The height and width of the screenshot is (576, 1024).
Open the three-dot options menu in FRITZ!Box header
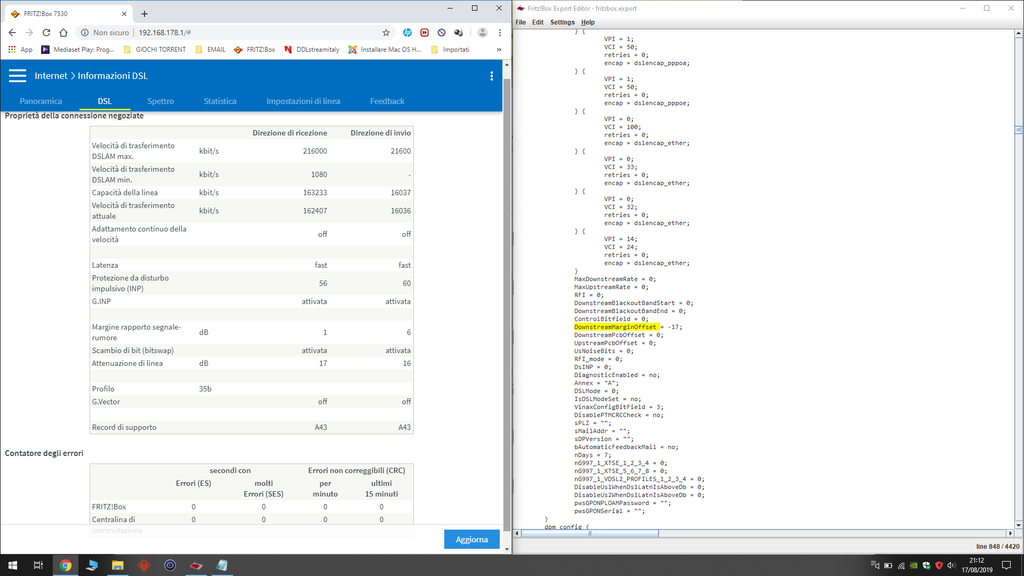[491, 76]
